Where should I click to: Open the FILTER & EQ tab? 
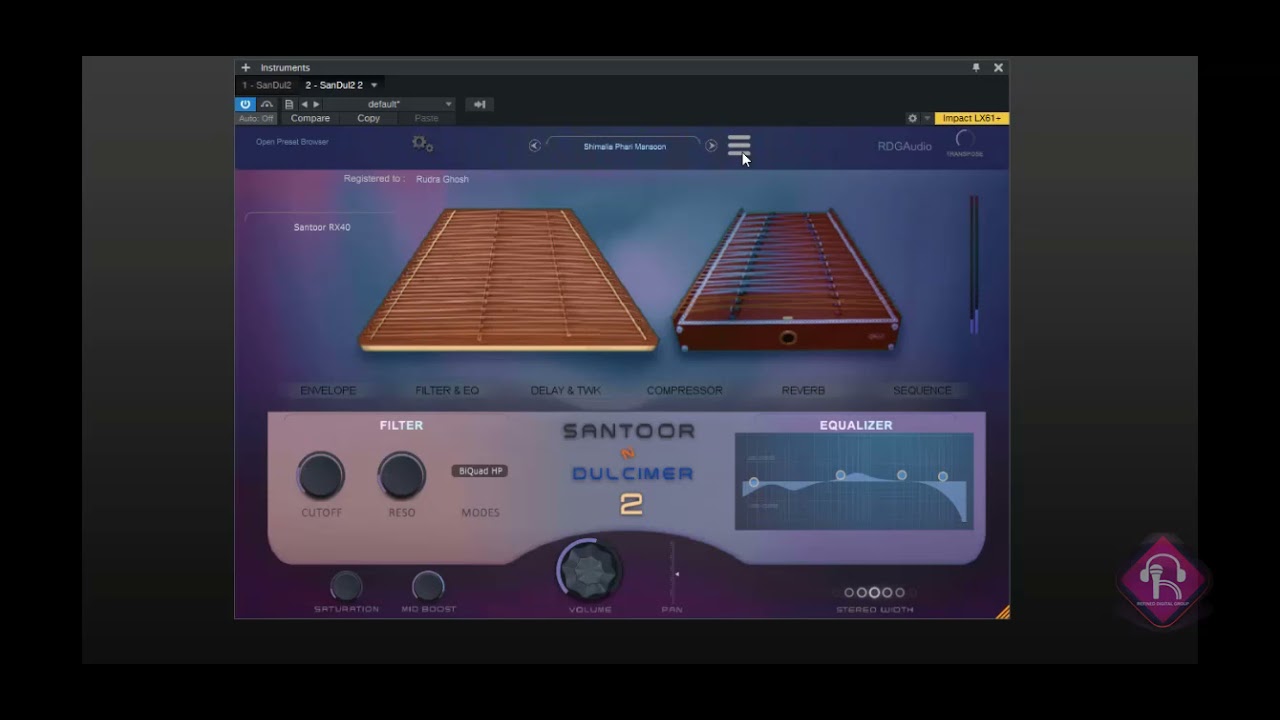click(447, 390)
